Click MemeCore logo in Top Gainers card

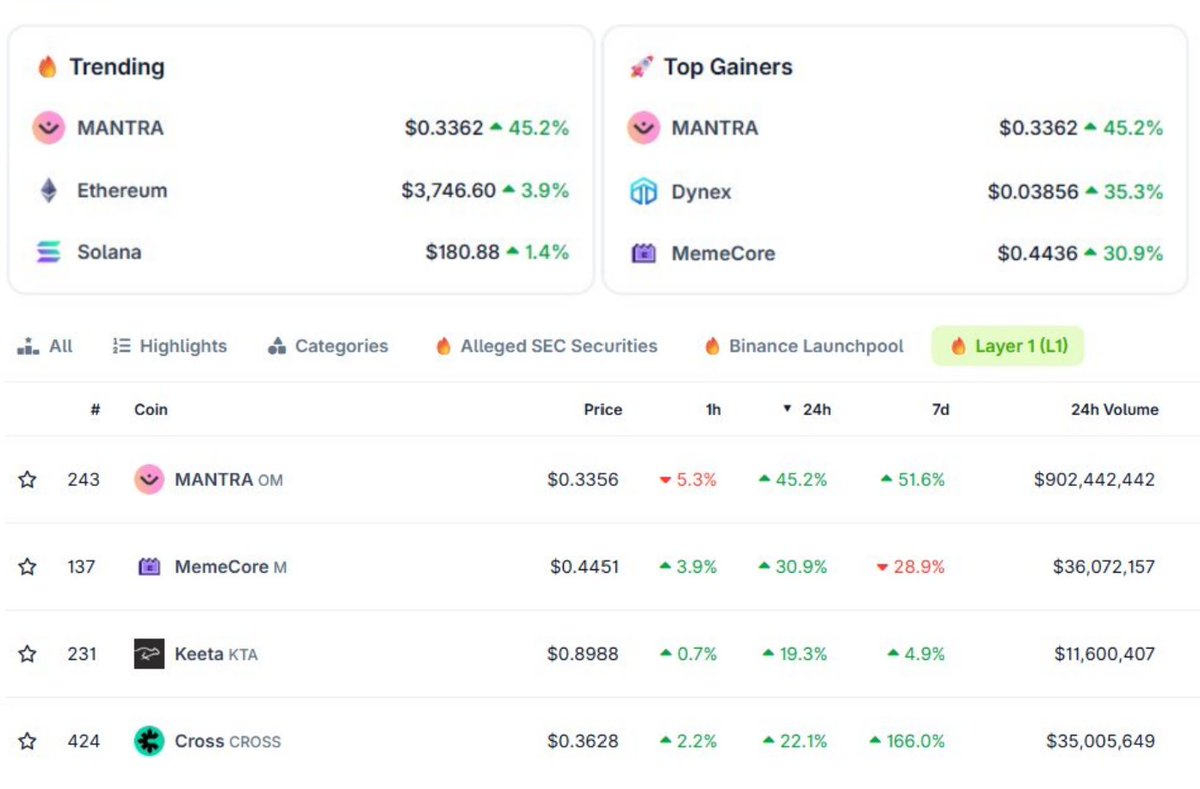[x=643, y=253]
